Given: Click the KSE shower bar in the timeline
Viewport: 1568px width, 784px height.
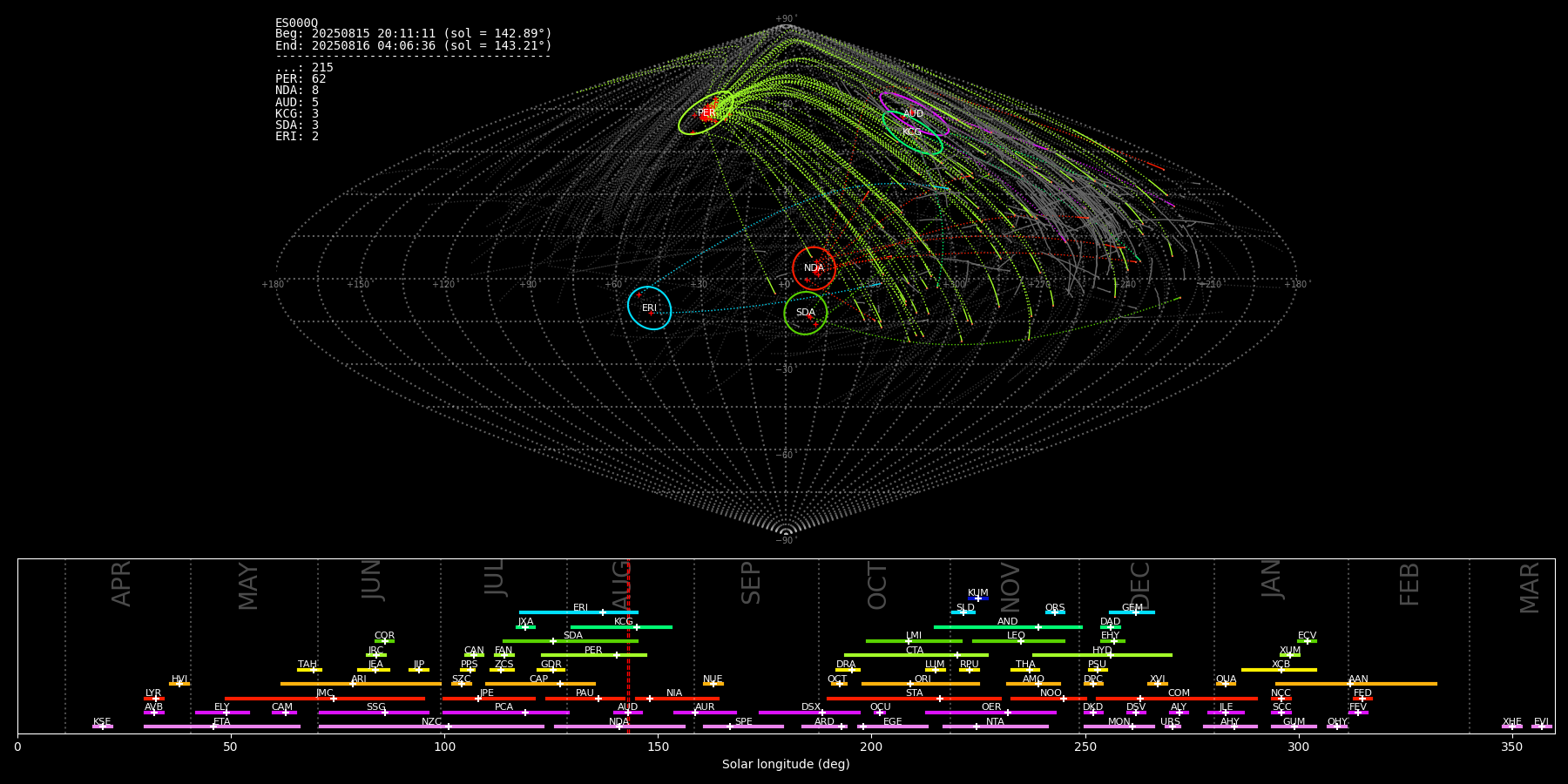Looking at the screenshot, I should 102,727.
